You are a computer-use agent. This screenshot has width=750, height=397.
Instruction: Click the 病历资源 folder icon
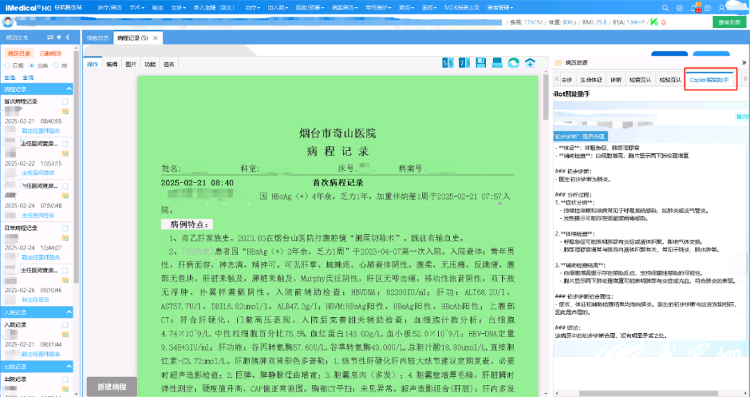tap(558, 63)
